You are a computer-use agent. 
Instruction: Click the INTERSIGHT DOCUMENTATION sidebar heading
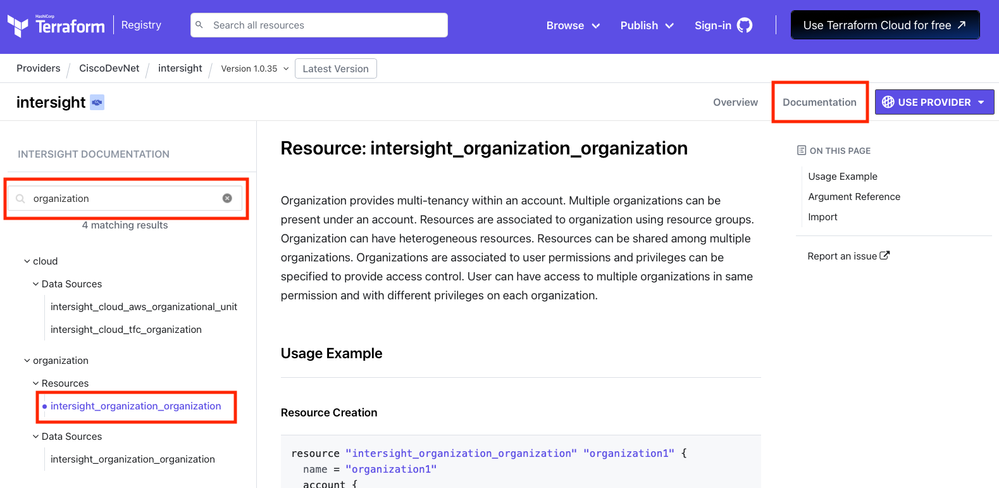[x=94, y=154]
